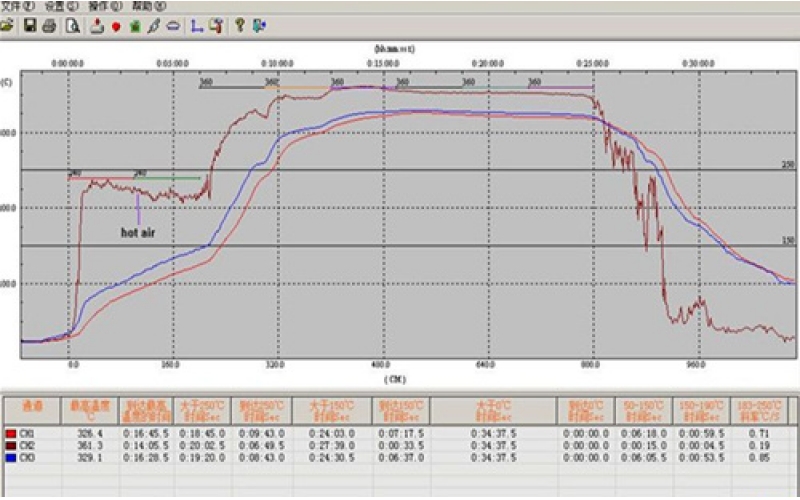The image size is (800, 500).
Task: Click the blue axis settings icon
Action: pyautogui.click(x=196, y=27)
